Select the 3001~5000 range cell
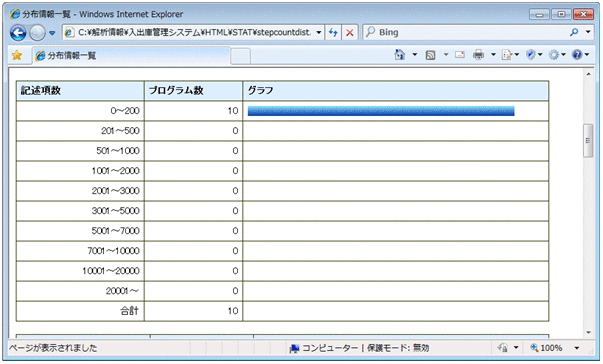Image resolution: width=603 pixels, height=364 pixels. (x=80, y=211)
